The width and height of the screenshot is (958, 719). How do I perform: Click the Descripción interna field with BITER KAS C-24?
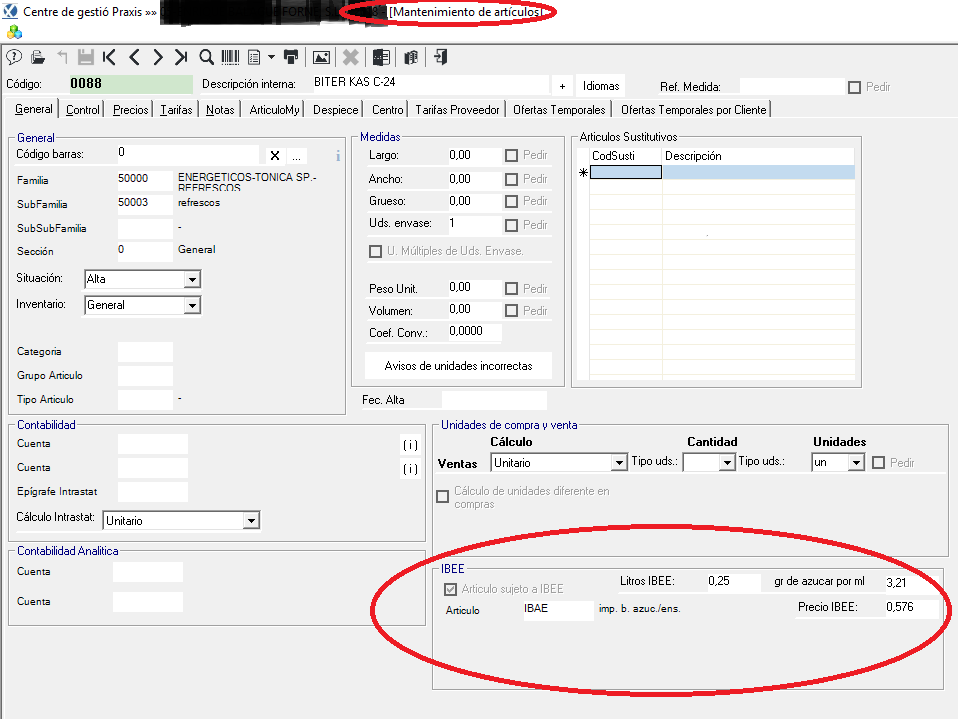430,82
